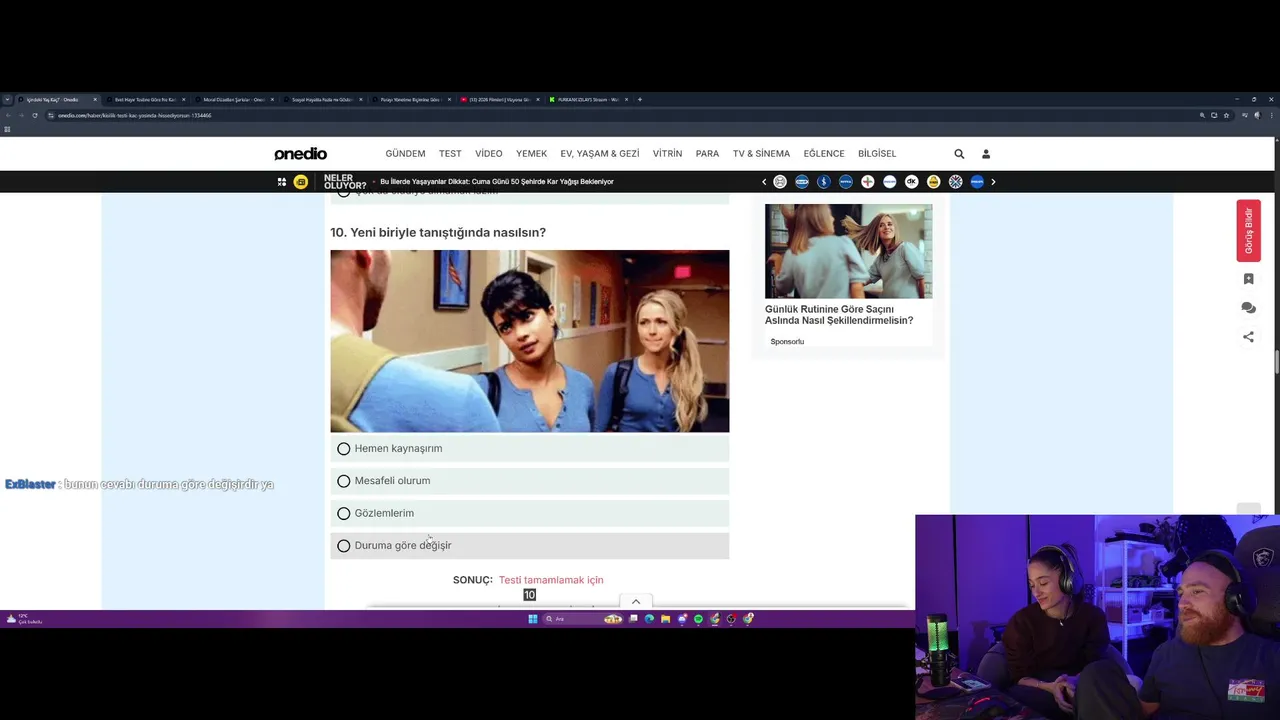Open the EV, YAŞAM & GEZİ menu
The height and width of the screenshot is (720, 1280).
(x=600, y=154)
